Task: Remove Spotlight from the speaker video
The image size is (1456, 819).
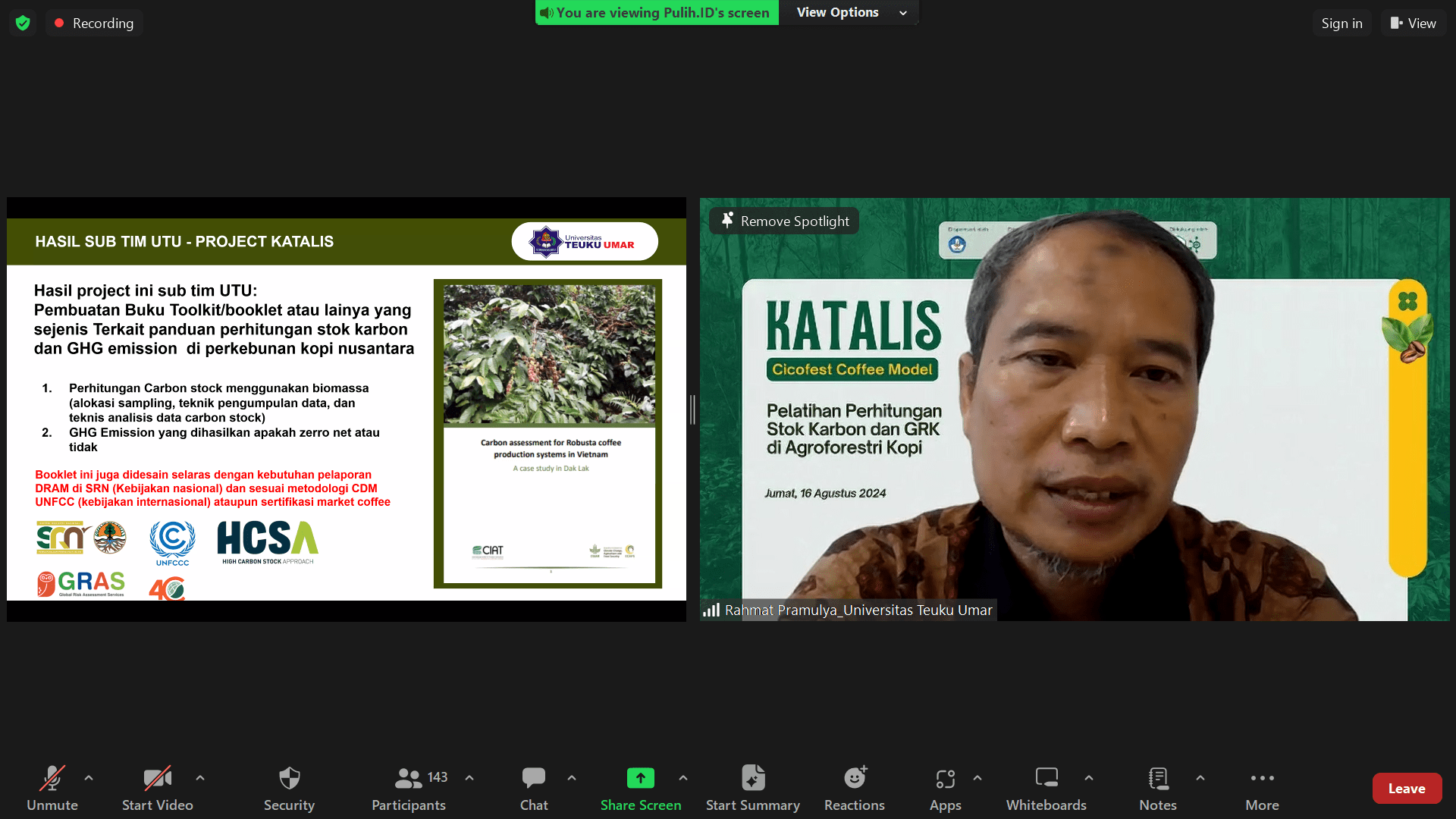Action: click(784, 221)
